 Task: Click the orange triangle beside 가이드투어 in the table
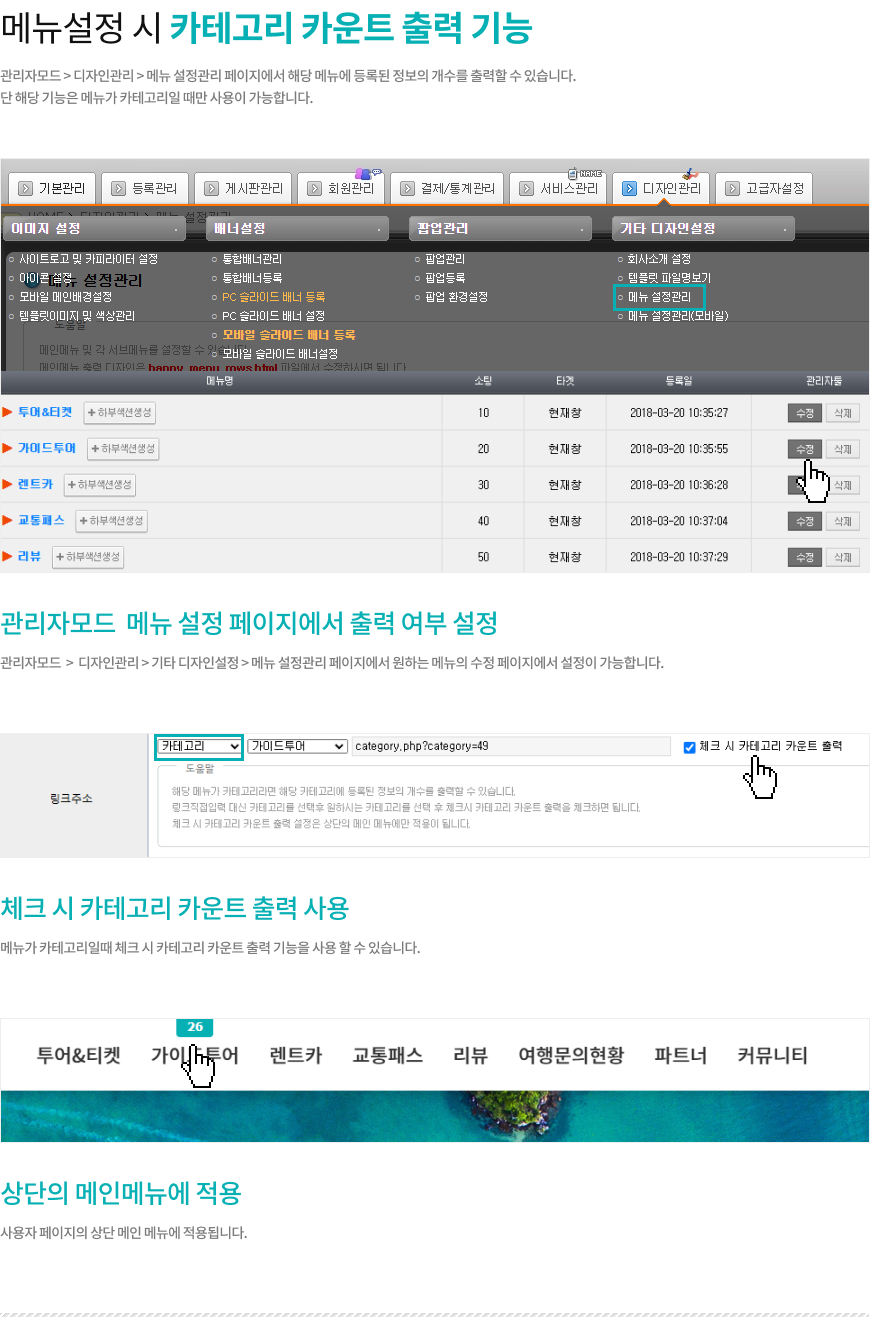[8, 448]
